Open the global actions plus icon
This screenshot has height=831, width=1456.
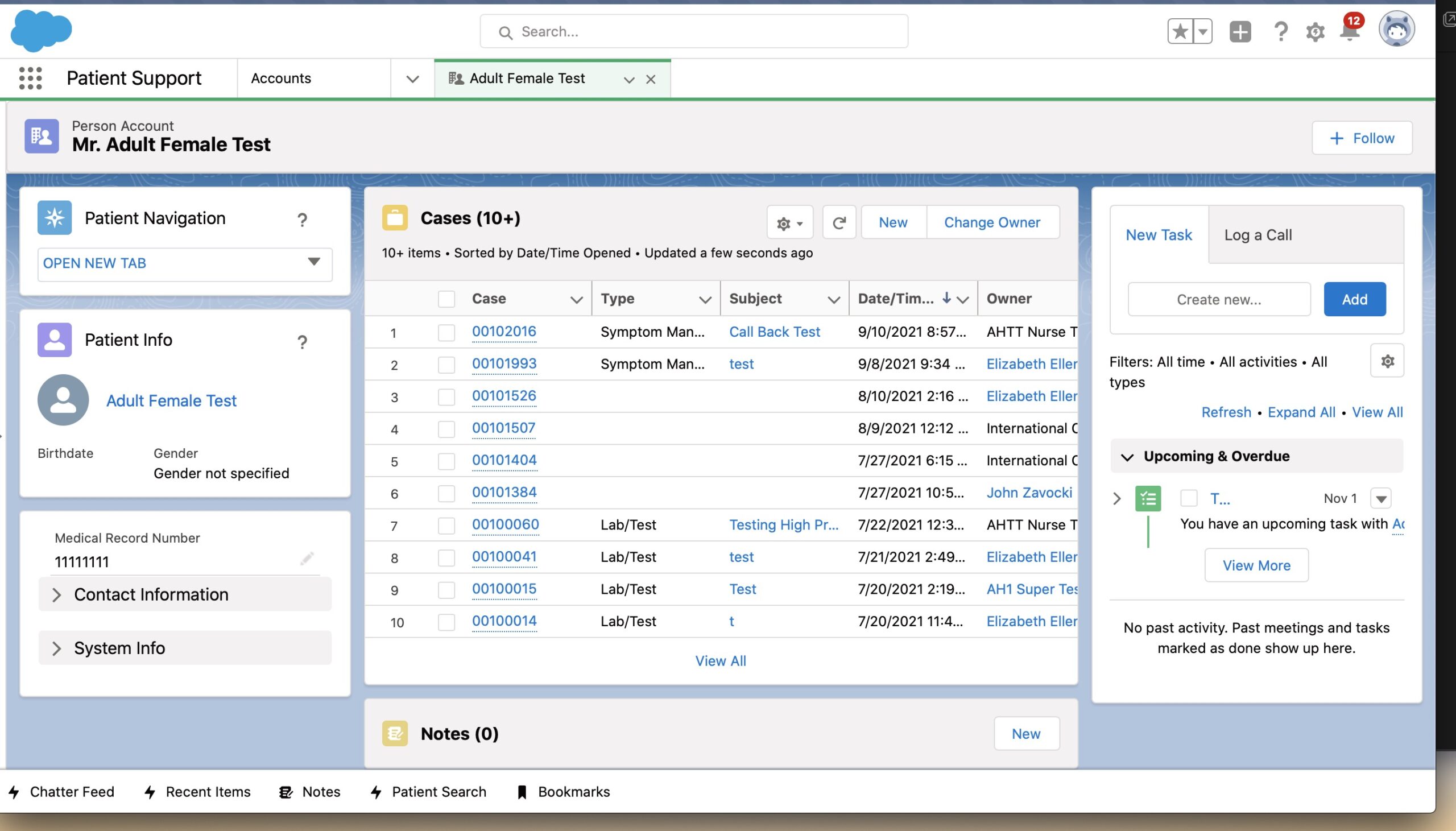click(1240, 31)
